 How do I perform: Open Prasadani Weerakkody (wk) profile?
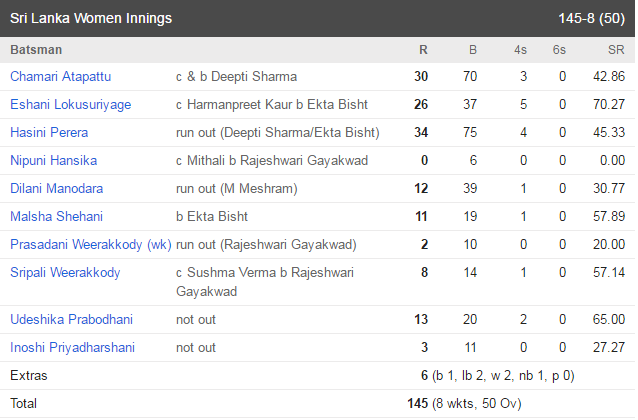pyautogui.click(x=91, y=245)
